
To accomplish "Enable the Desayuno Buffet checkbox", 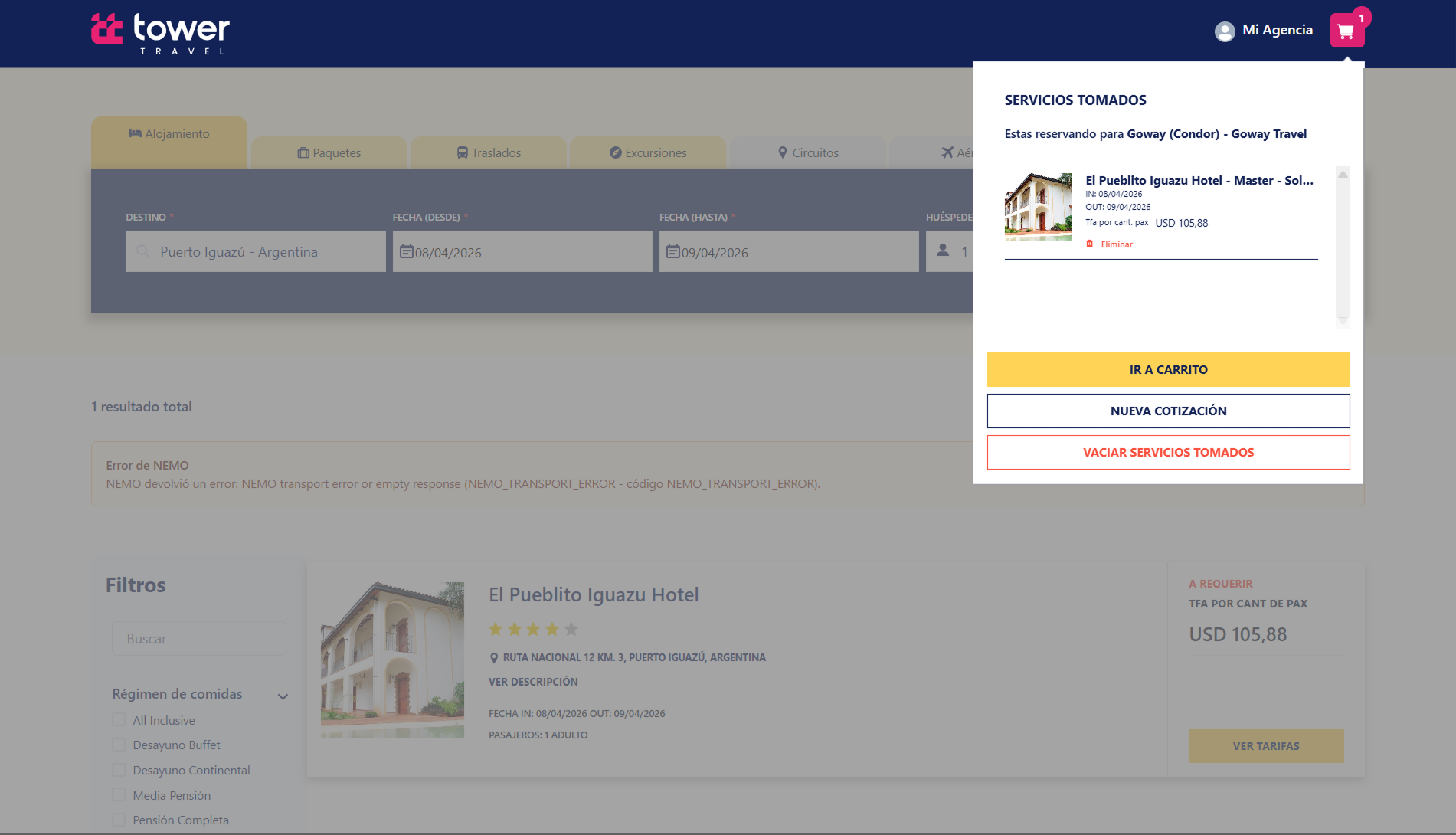I will (x=119, y=745).
